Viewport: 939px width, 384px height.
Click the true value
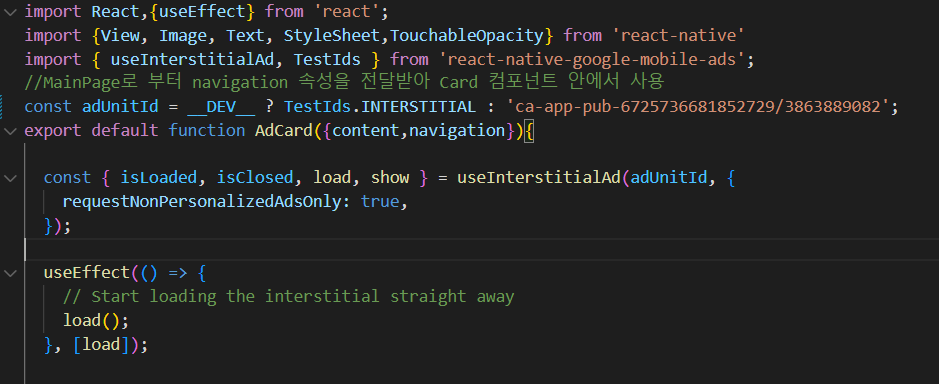click(380, 202)
